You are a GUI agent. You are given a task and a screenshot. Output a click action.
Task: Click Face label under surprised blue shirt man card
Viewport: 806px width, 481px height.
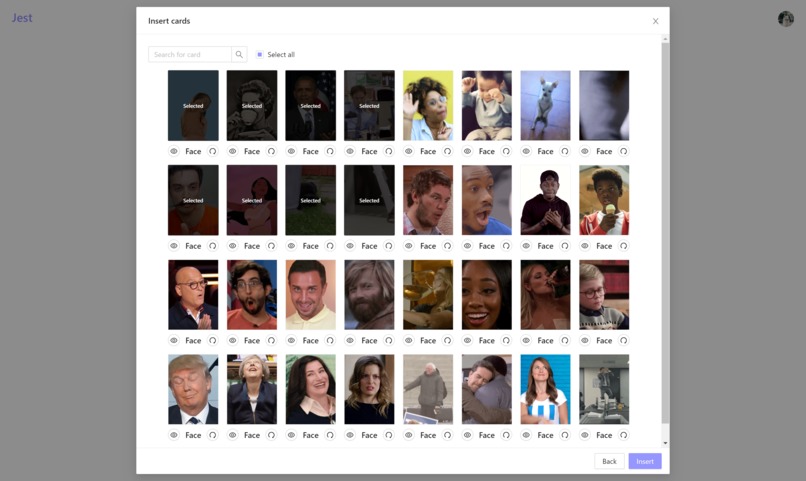pos(487,246)
